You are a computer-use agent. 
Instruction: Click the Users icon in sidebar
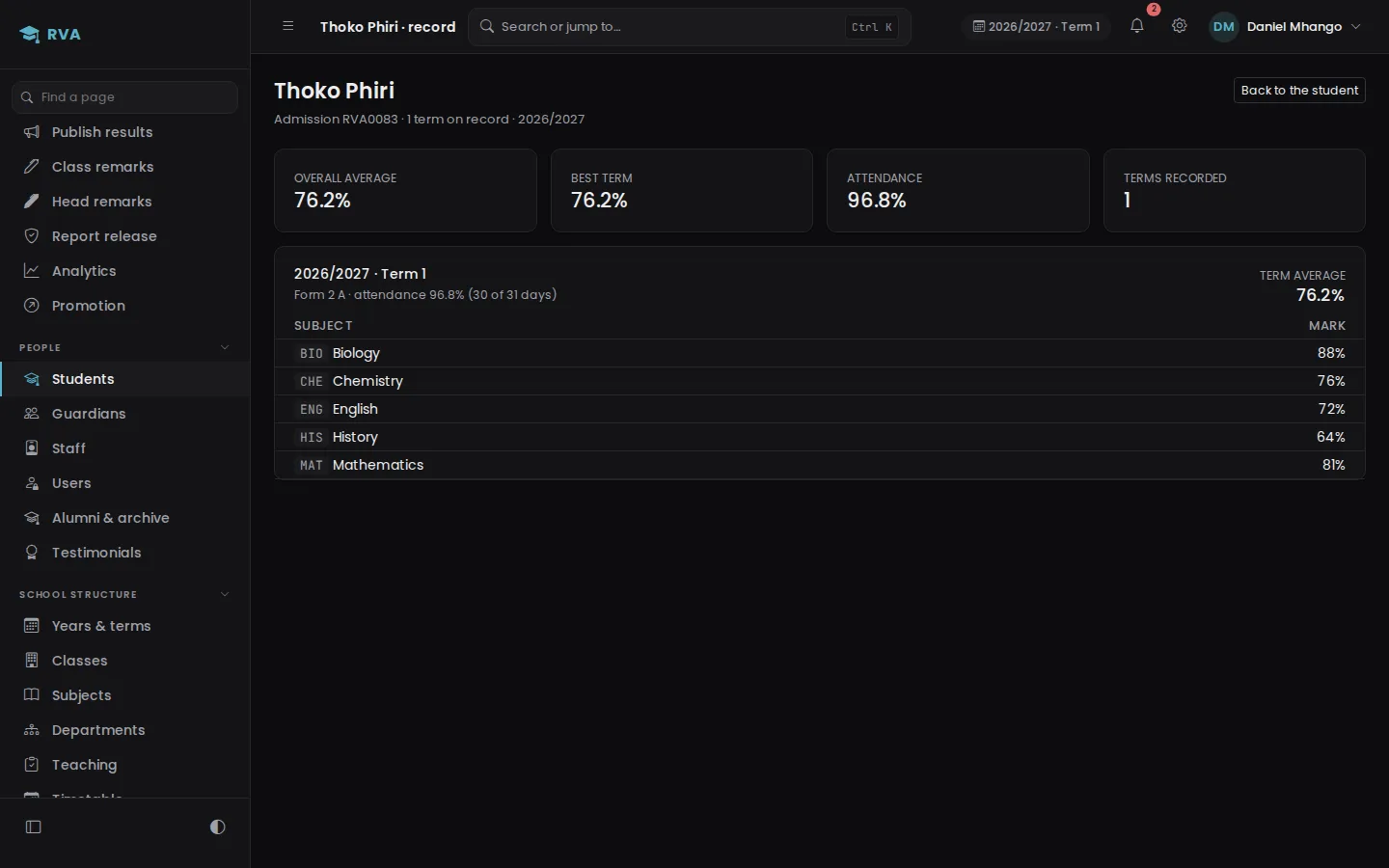tap(32, 483)
